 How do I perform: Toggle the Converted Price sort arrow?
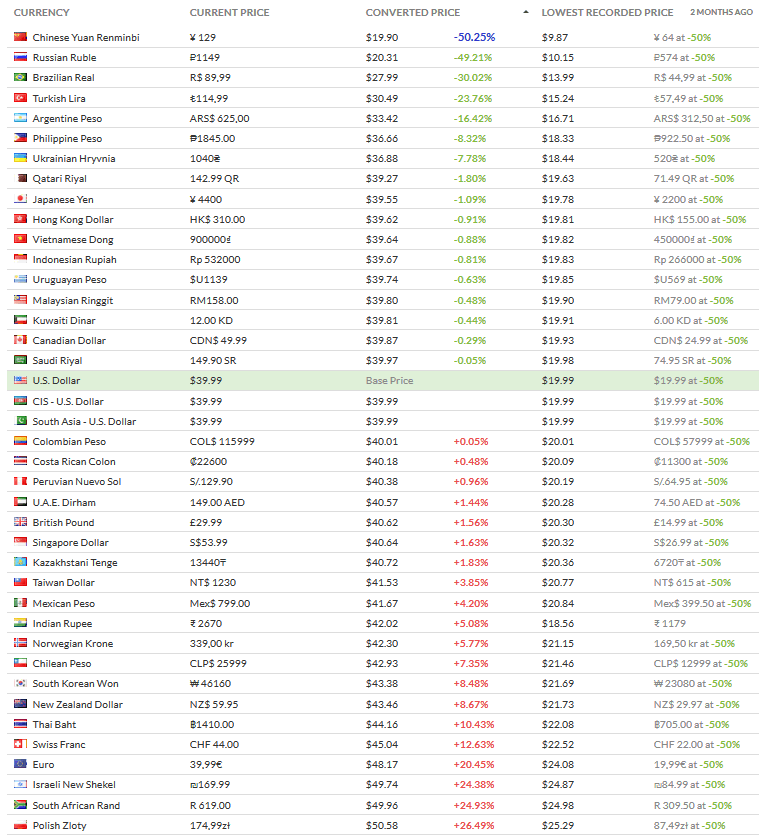526,13
